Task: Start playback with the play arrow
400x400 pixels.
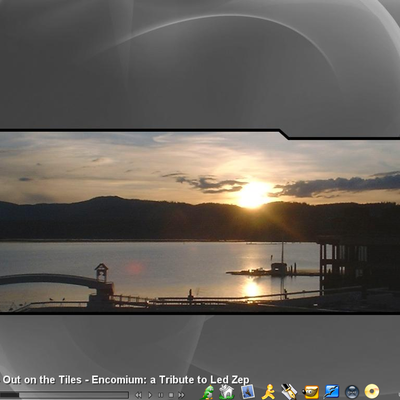Action: click(150, 395)
